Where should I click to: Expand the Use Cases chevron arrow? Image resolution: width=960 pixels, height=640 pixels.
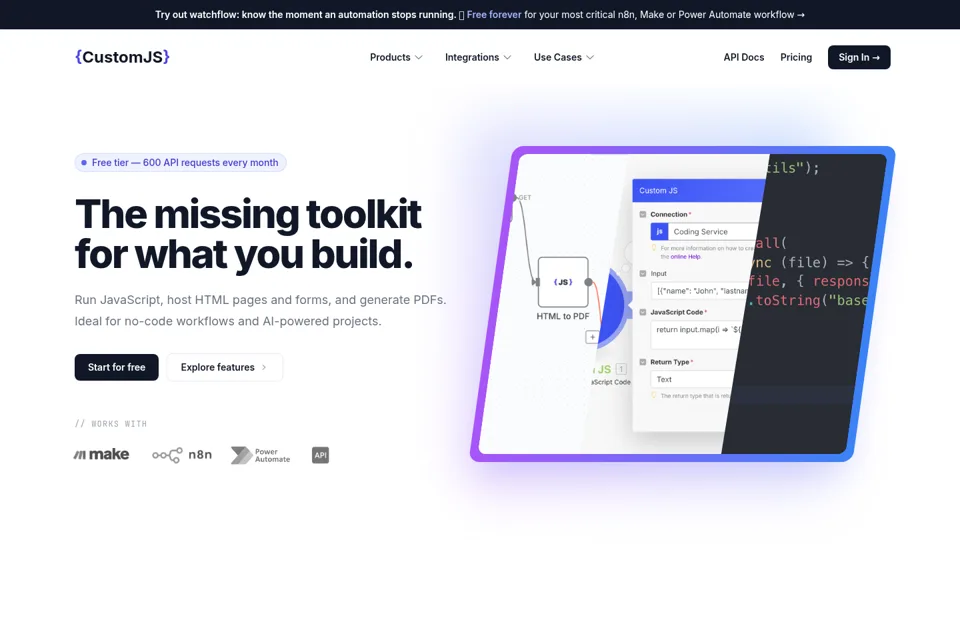tap(590, 58)
